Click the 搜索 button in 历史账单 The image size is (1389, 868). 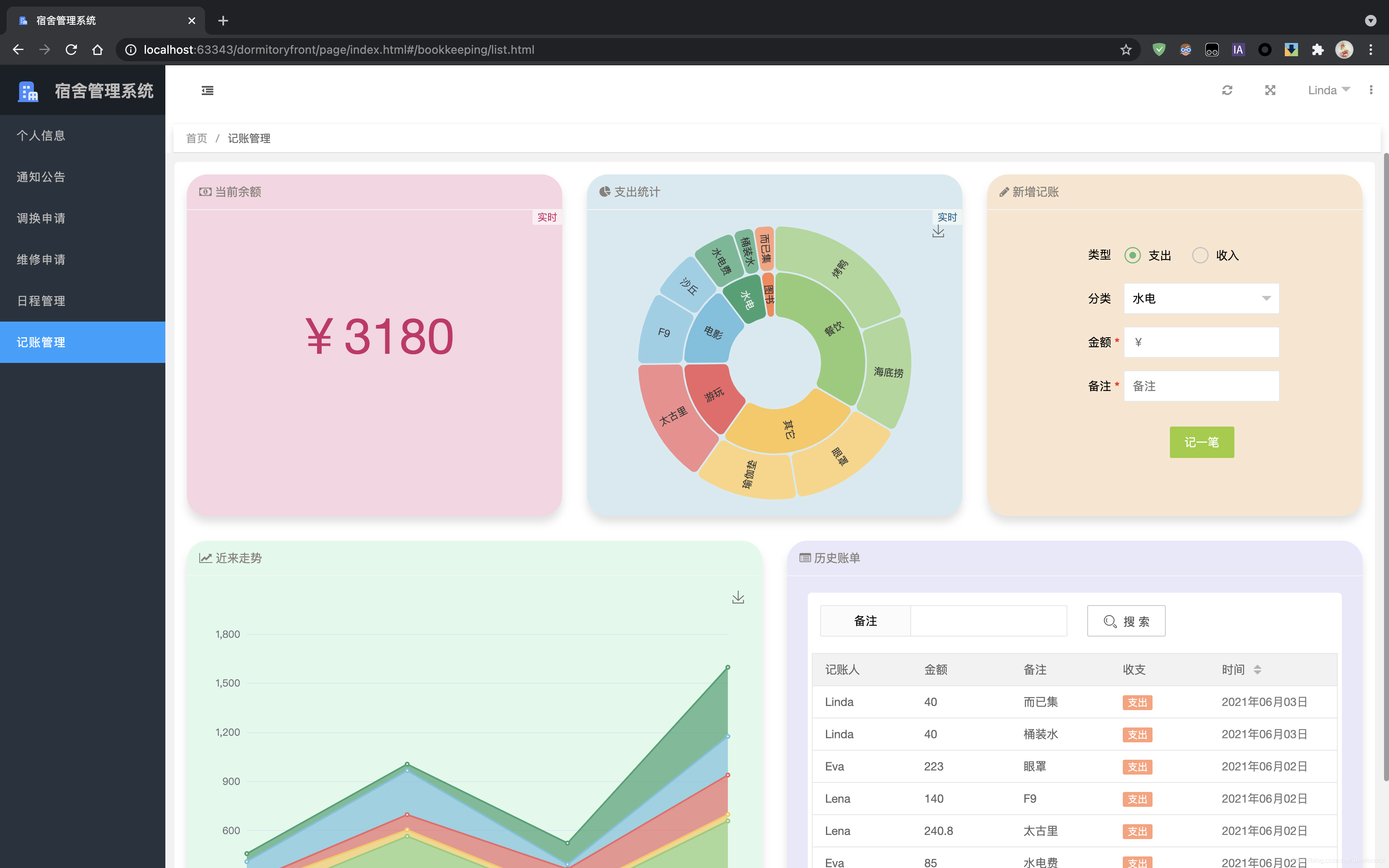click(1126, 621)
